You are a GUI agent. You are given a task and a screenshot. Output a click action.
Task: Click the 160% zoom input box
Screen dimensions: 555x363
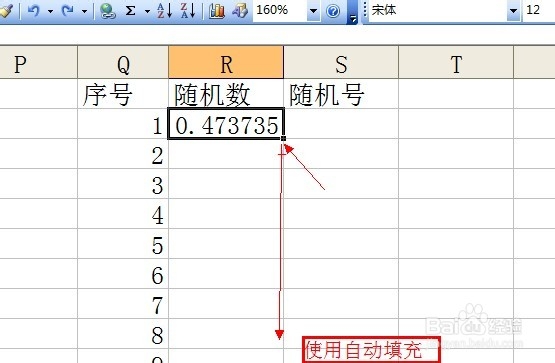tap(280, 11)
